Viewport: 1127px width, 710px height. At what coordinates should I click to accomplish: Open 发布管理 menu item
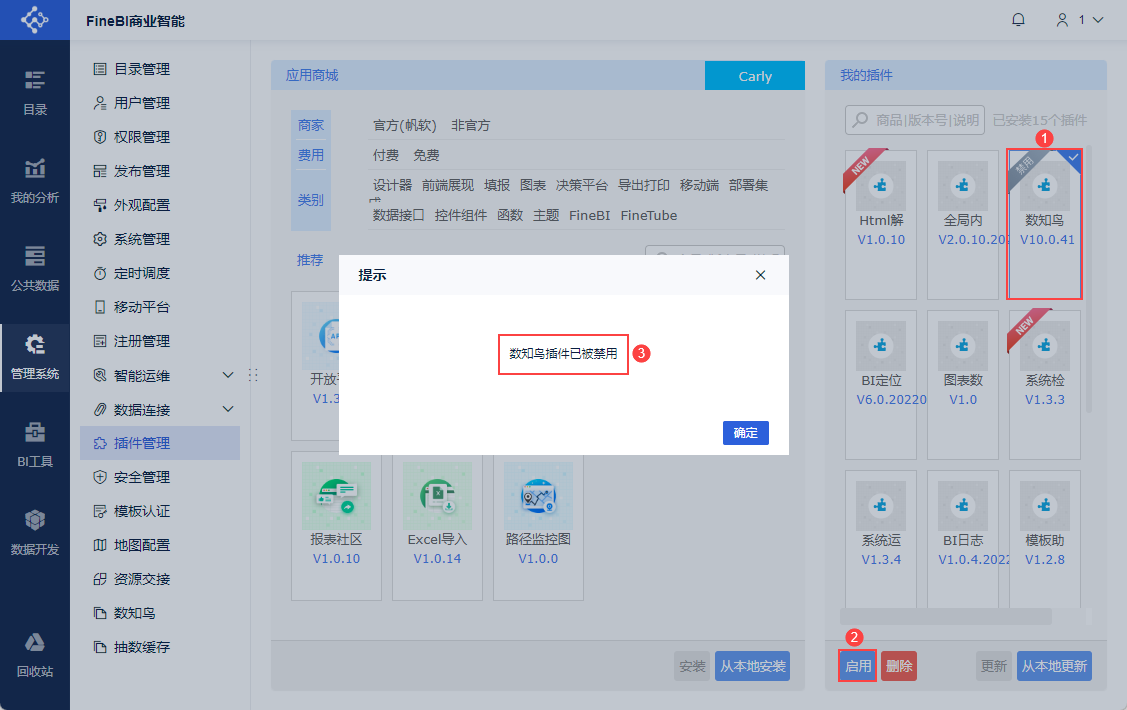(160, 171)
